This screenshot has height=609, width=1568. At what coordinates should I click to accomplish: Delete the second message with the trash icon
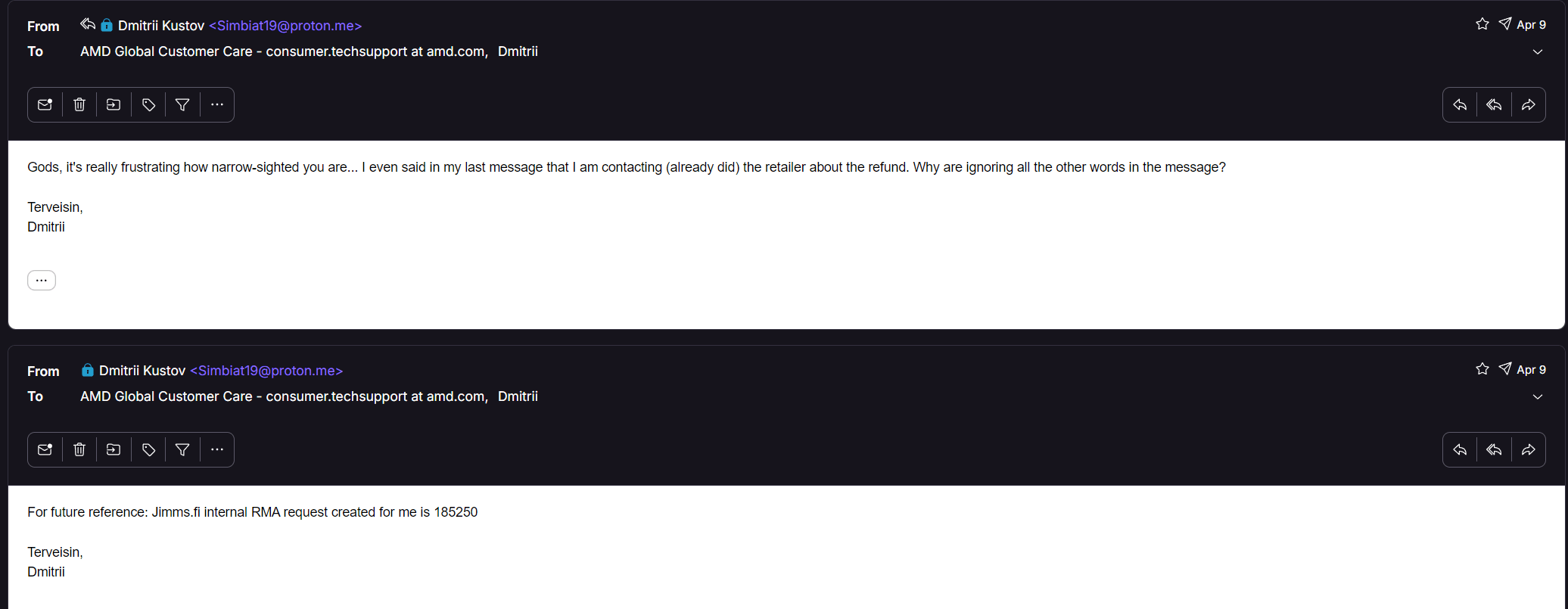pos(79,450)
